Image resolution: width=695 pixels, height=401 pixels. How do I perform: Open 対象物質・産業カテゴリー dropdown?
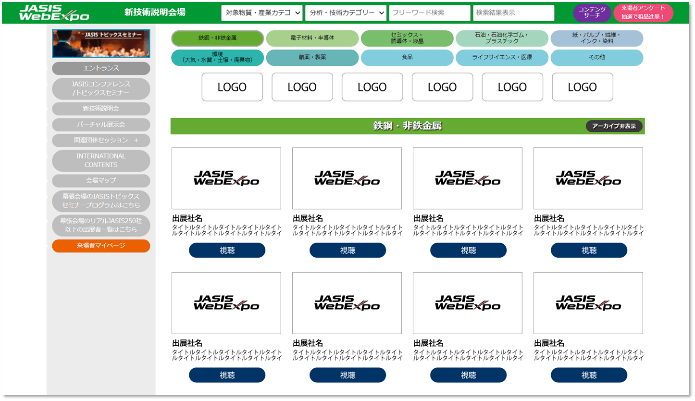click(x=262, y=13)
